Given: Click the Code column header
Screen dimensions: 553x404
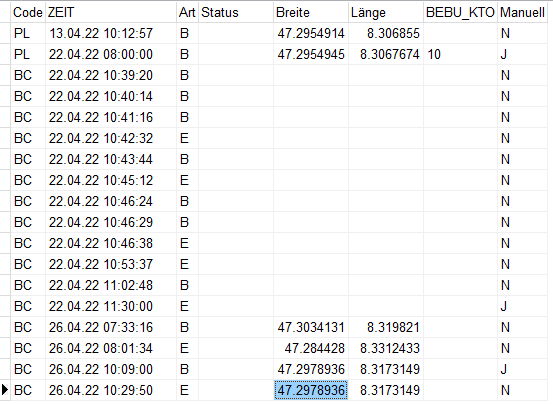Looking at the screenshot, I should click(x=28, y=12).
